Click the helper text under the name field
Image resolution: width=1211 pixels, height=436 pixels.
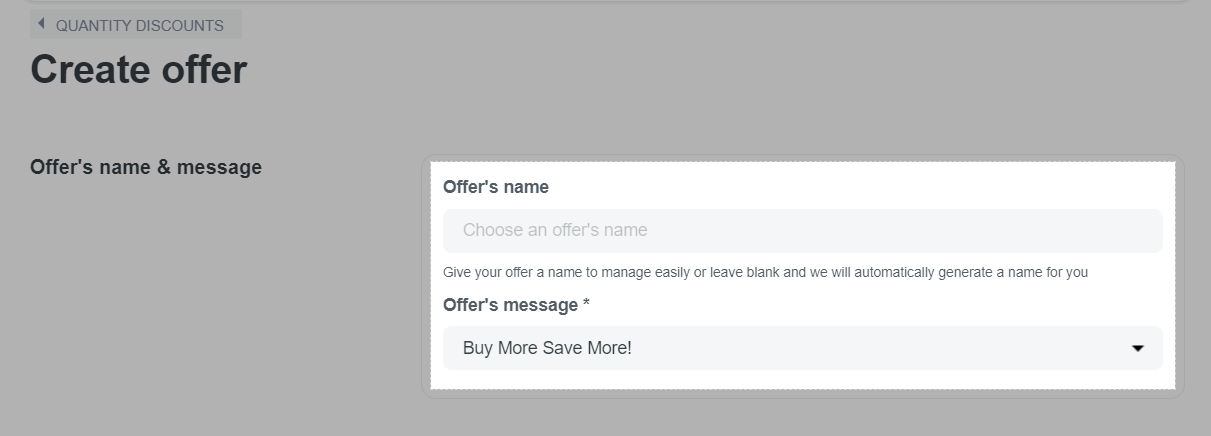coord(765,272)
